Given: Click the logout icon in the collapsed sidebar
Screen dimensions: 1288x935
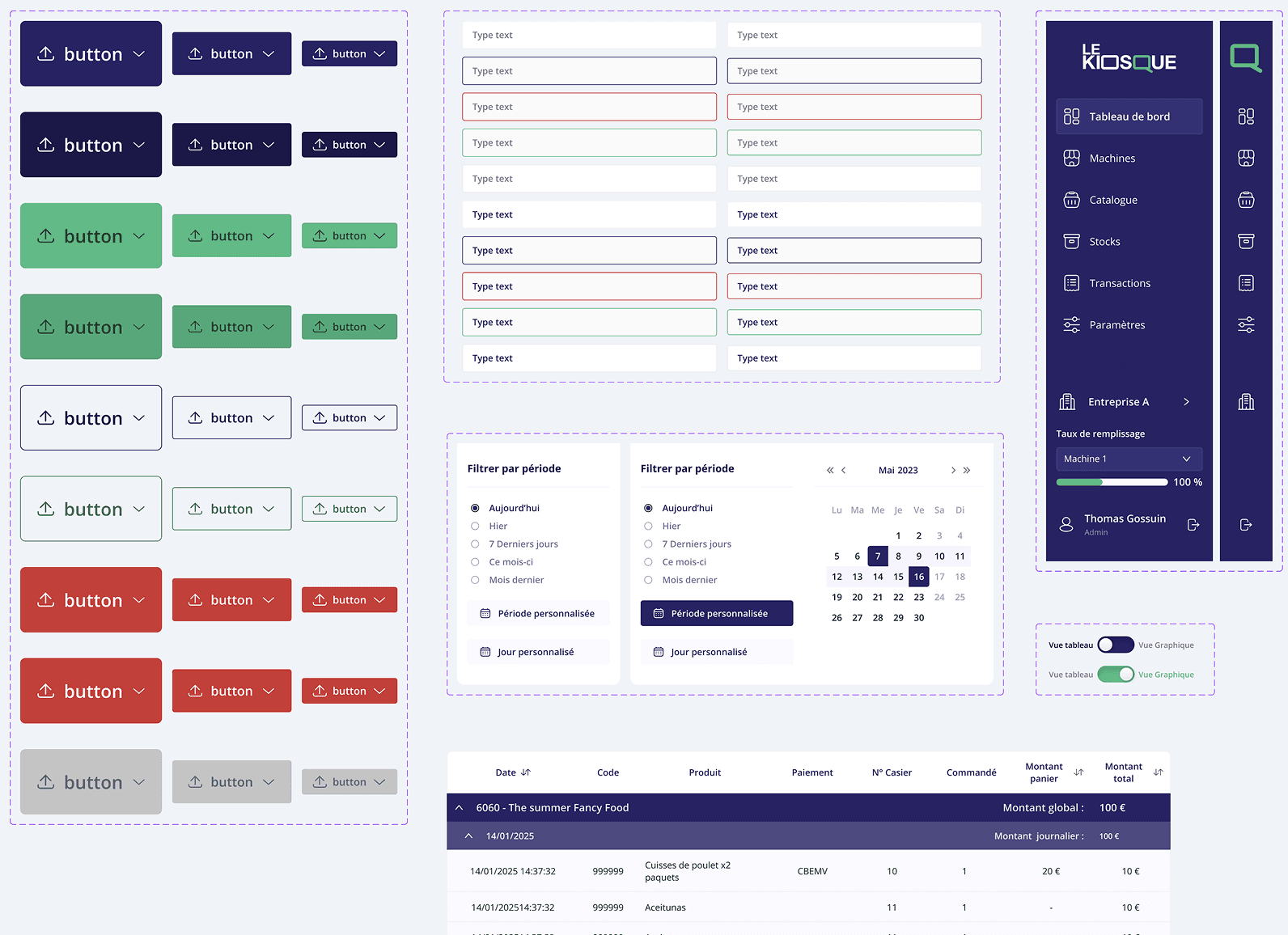Looking at the screenshot, I should coord(1246,525).
